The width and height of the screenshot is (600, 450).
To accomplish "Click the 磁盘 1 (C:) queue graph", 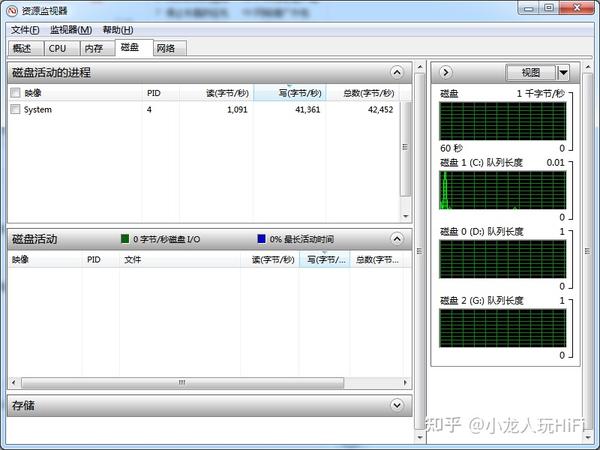I will (503, 190).
